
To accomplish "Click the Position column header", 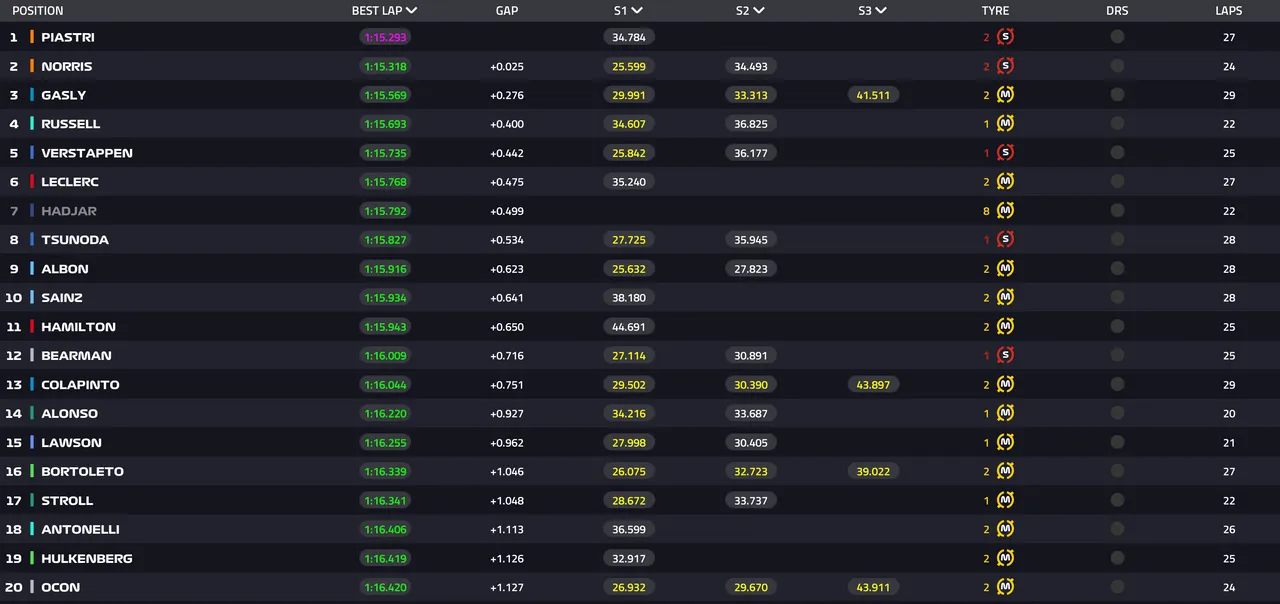I will tap(38, 11).
